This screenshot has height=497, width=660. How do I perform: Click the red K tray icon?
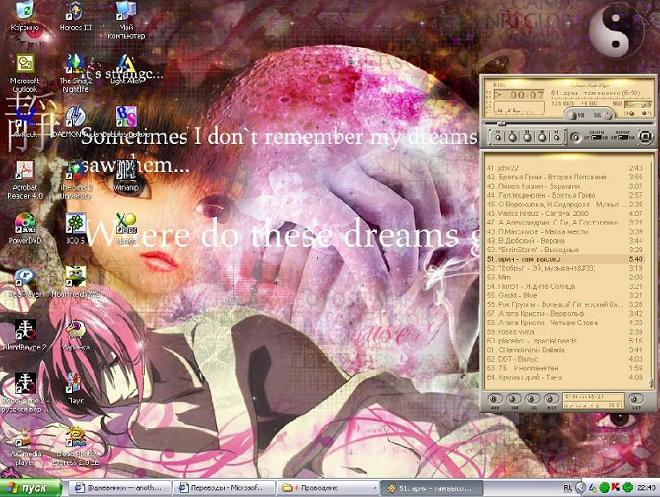click(615, 488)
